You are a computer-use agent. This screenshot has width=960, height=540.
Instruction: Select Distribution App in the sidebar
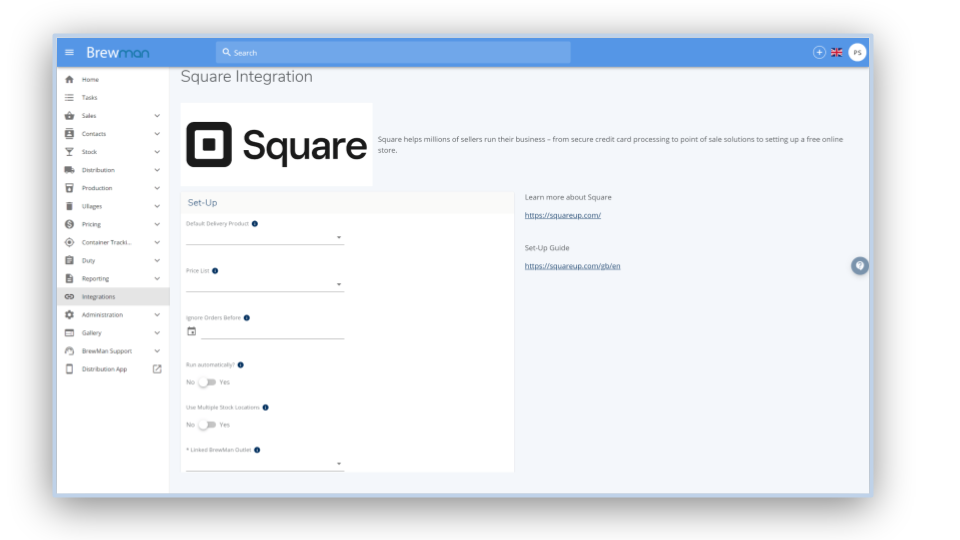click(113, 369)
